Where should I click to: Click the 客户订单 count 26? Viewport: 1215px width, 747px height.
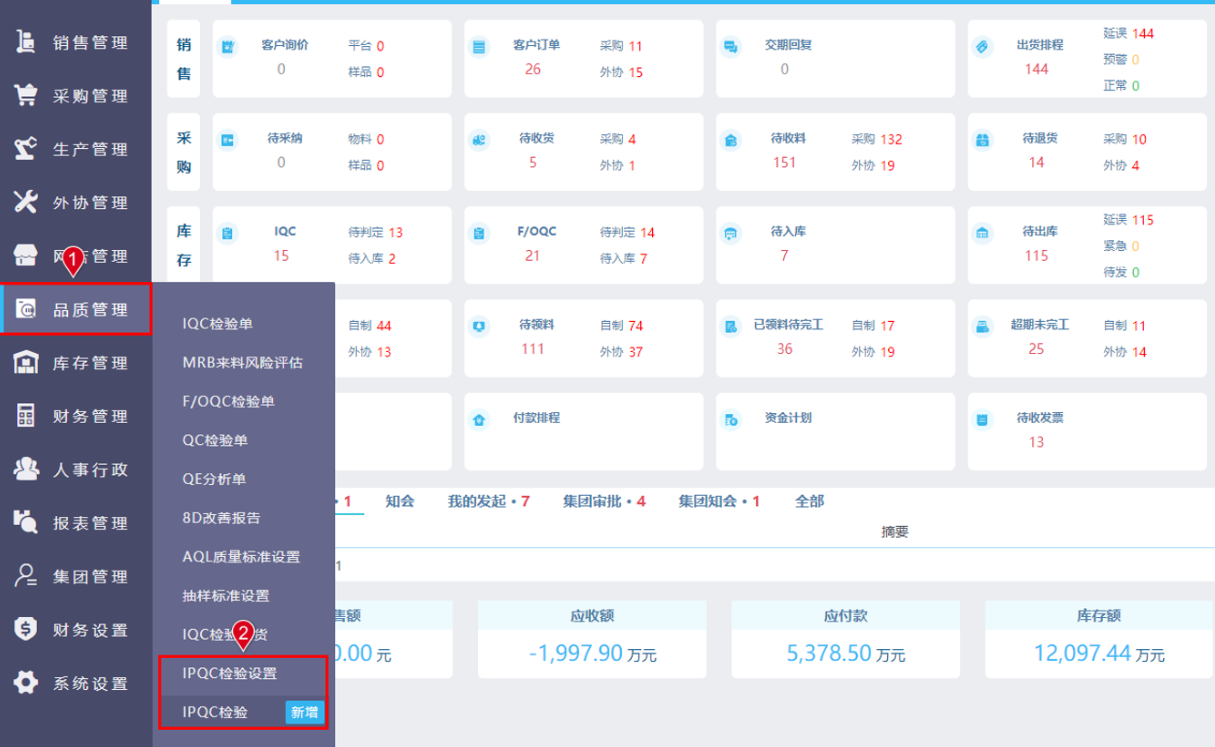coord(533,69)
